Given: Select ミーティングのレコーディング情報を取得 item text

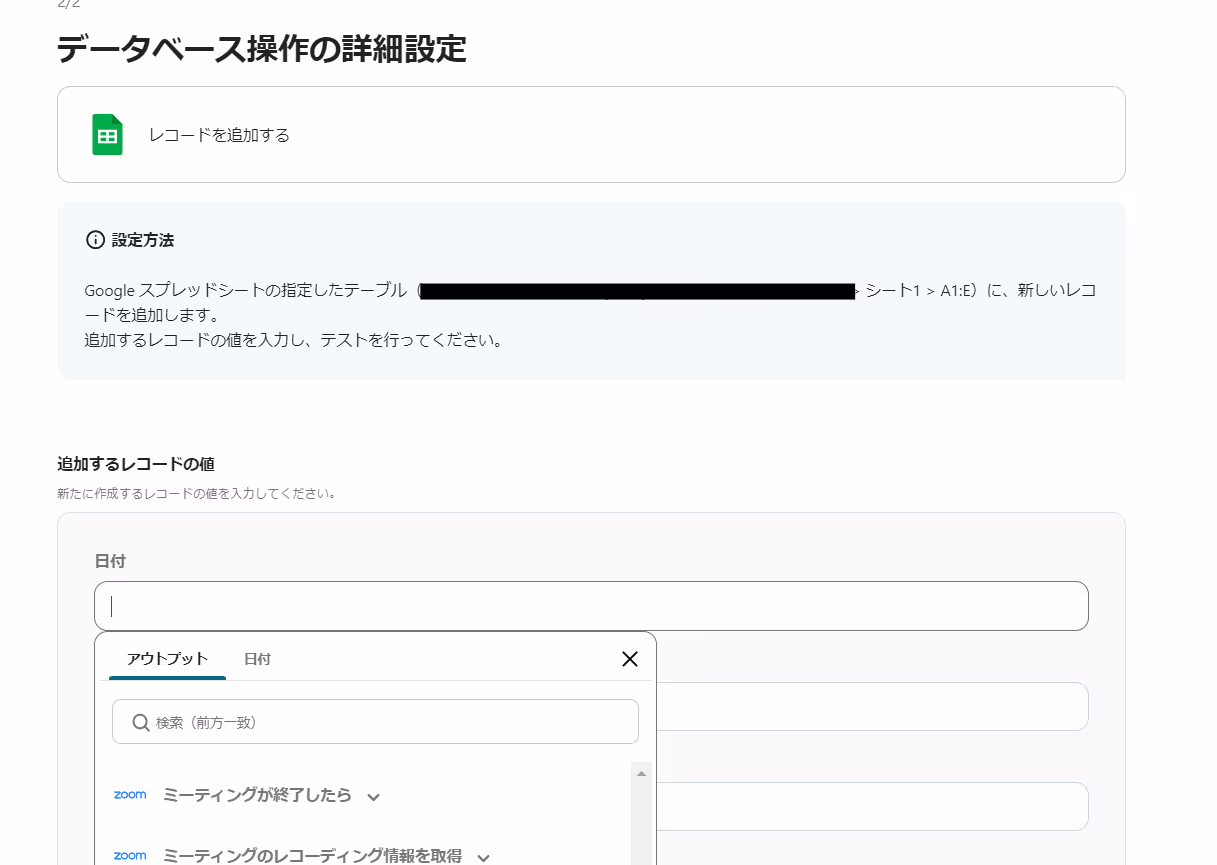Looking at the screenshot, I should pos(312,855).
